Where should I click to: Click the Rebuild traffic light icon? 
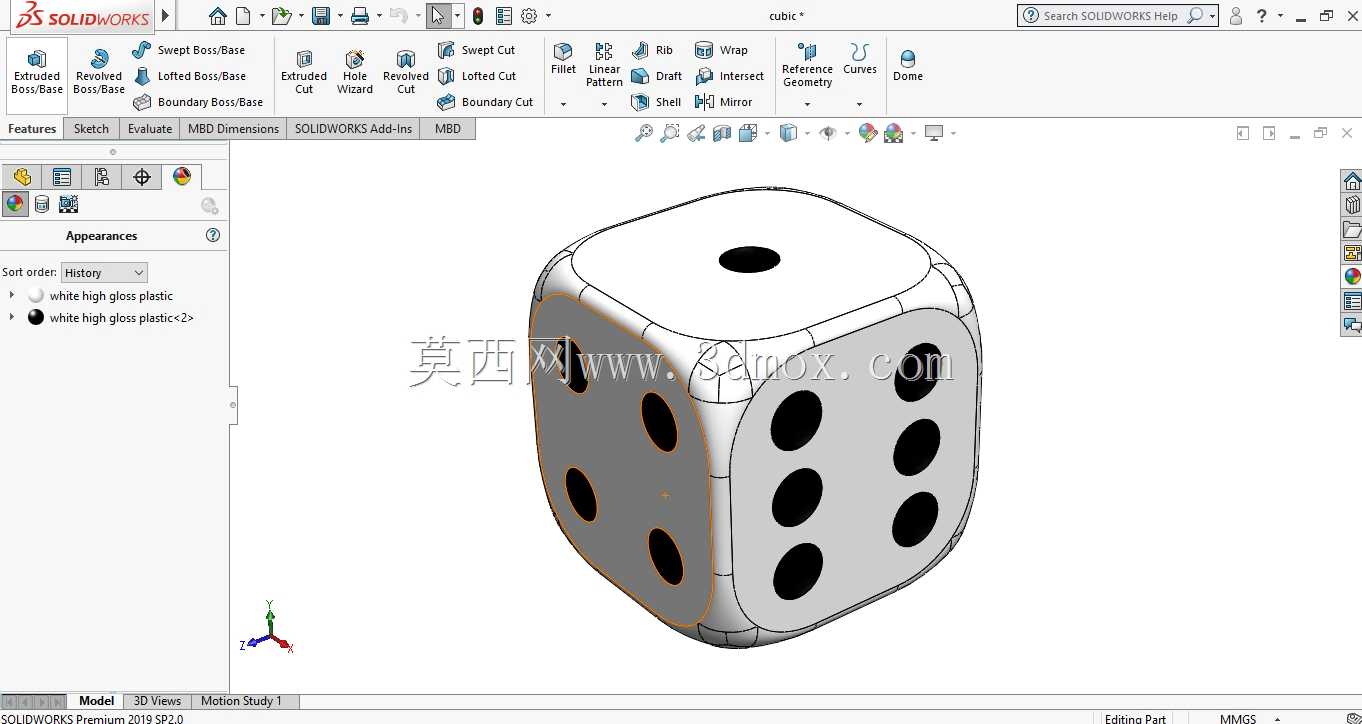[x=478, y=16]
